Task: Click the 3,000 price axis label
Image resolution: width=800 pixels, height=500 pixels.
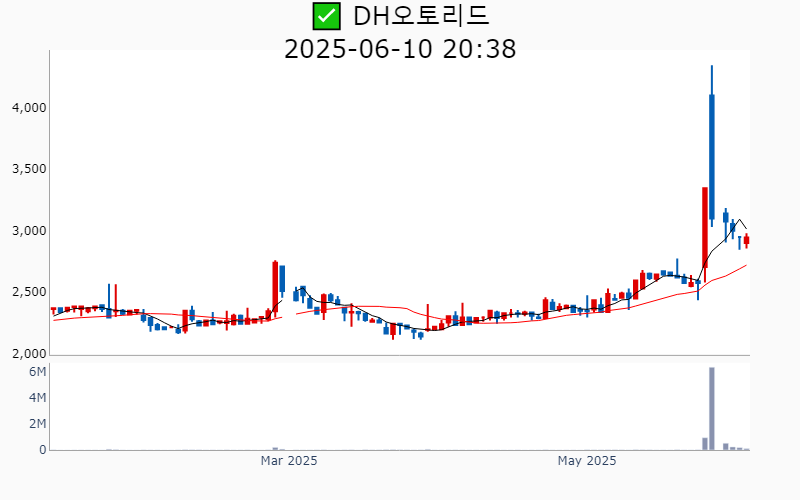Action: coord(29,231)
